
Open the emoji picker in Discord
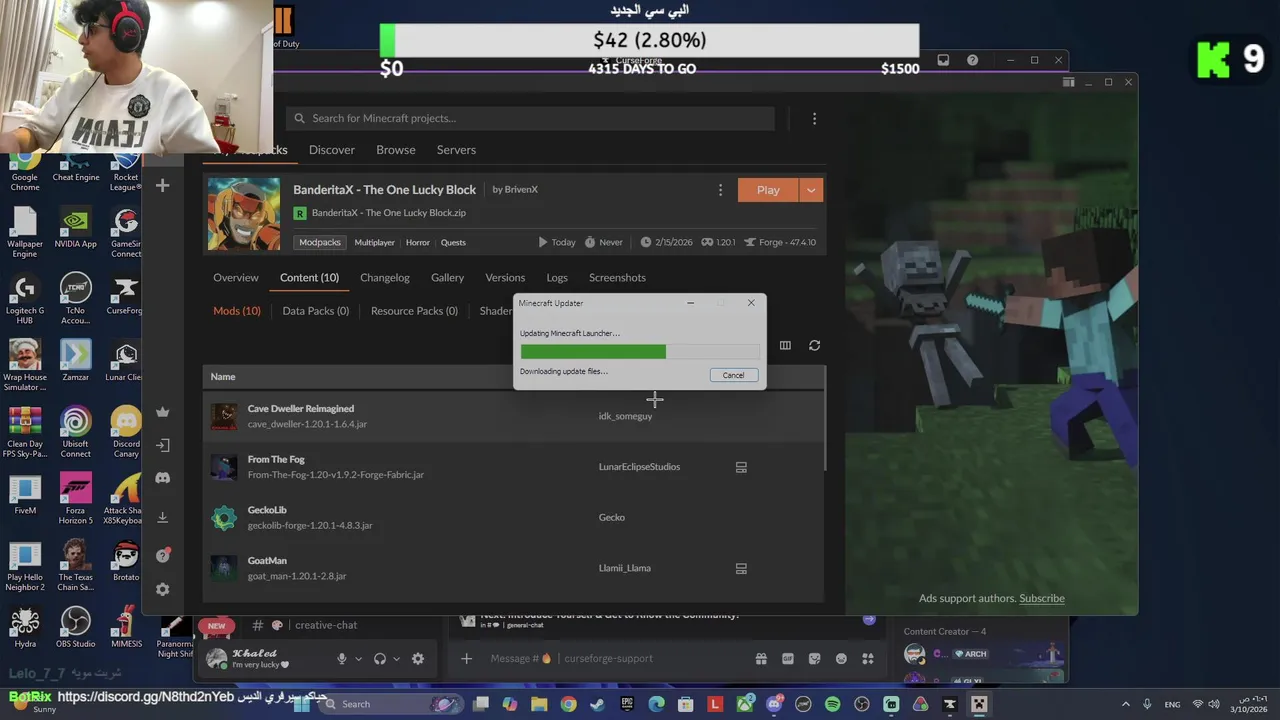coord(841,659)
